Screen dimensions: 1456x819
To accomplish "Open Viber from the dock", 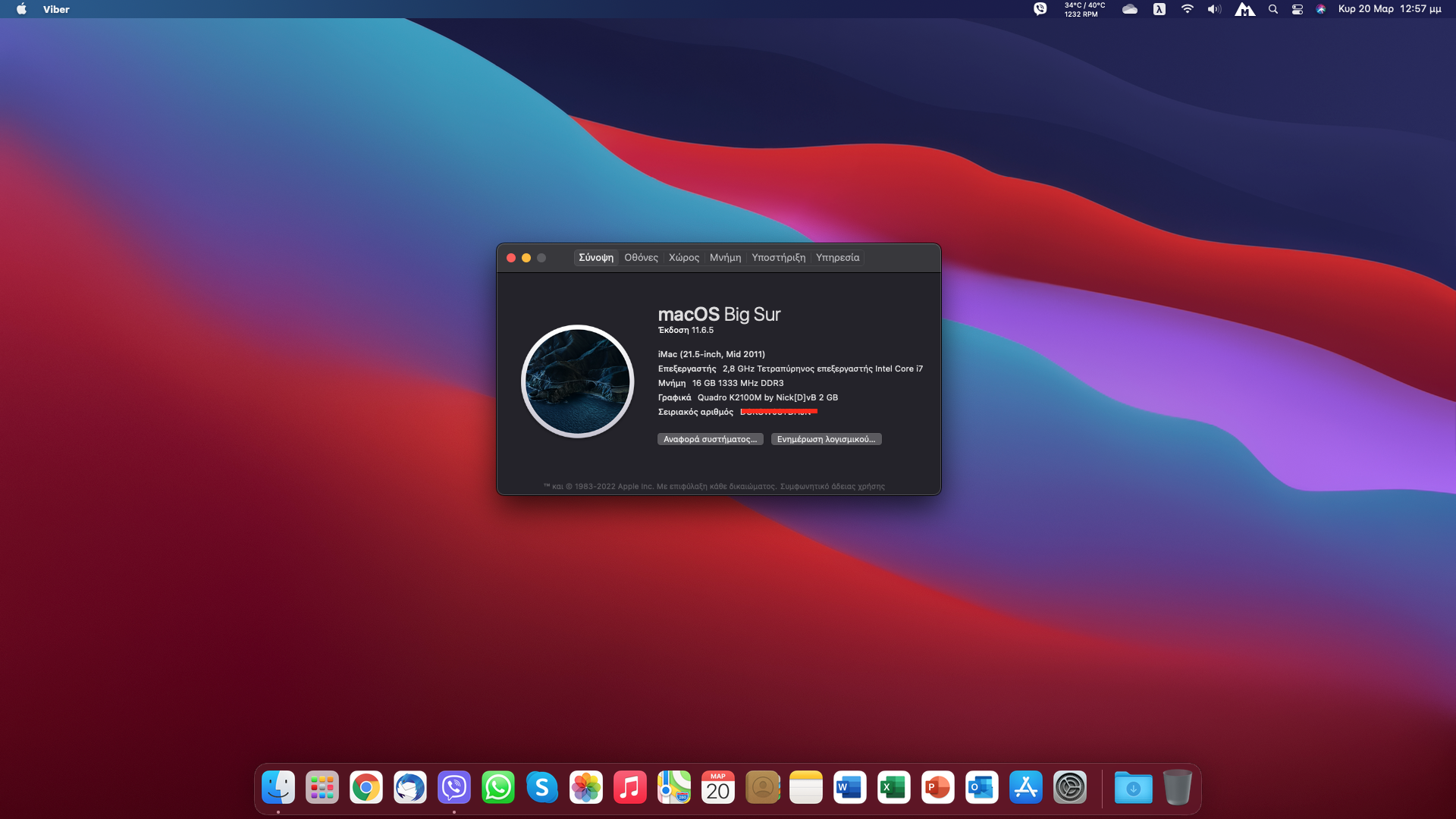I will click(x=453, y=788).
